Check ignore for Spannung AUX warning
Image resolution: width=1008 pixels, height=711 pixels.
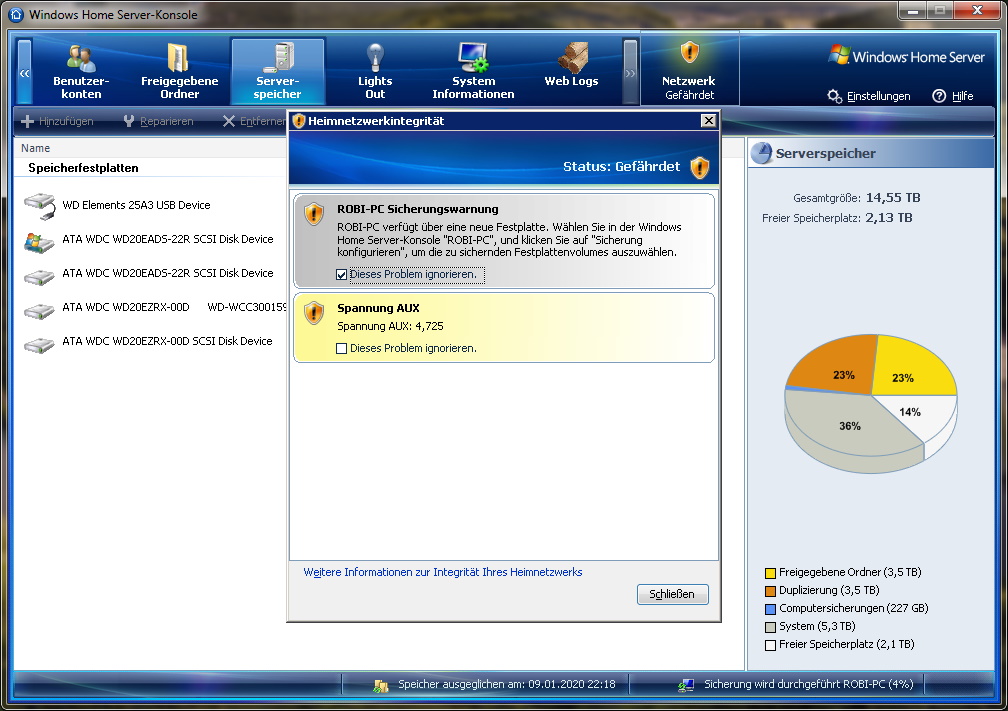tap(342, 348)
